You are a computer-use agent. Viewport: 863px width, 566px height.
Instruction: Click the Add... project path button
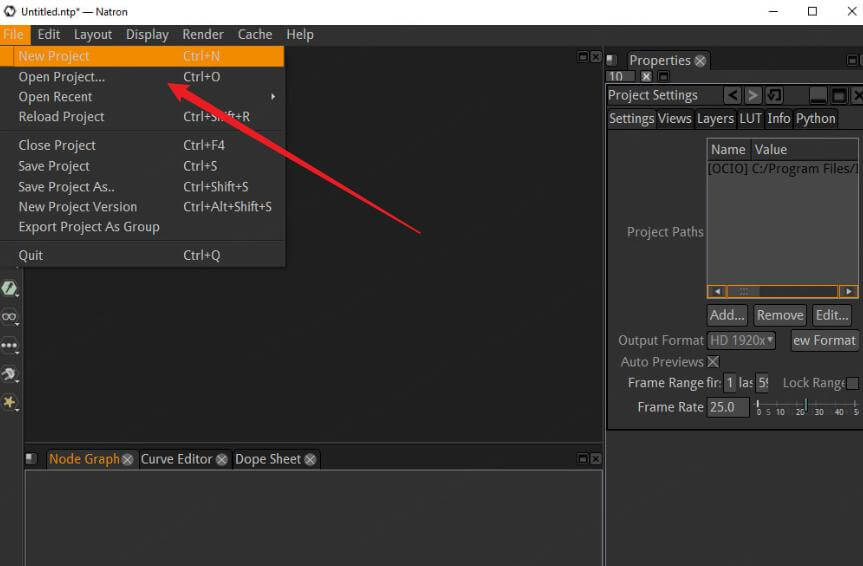pos(727,314)
